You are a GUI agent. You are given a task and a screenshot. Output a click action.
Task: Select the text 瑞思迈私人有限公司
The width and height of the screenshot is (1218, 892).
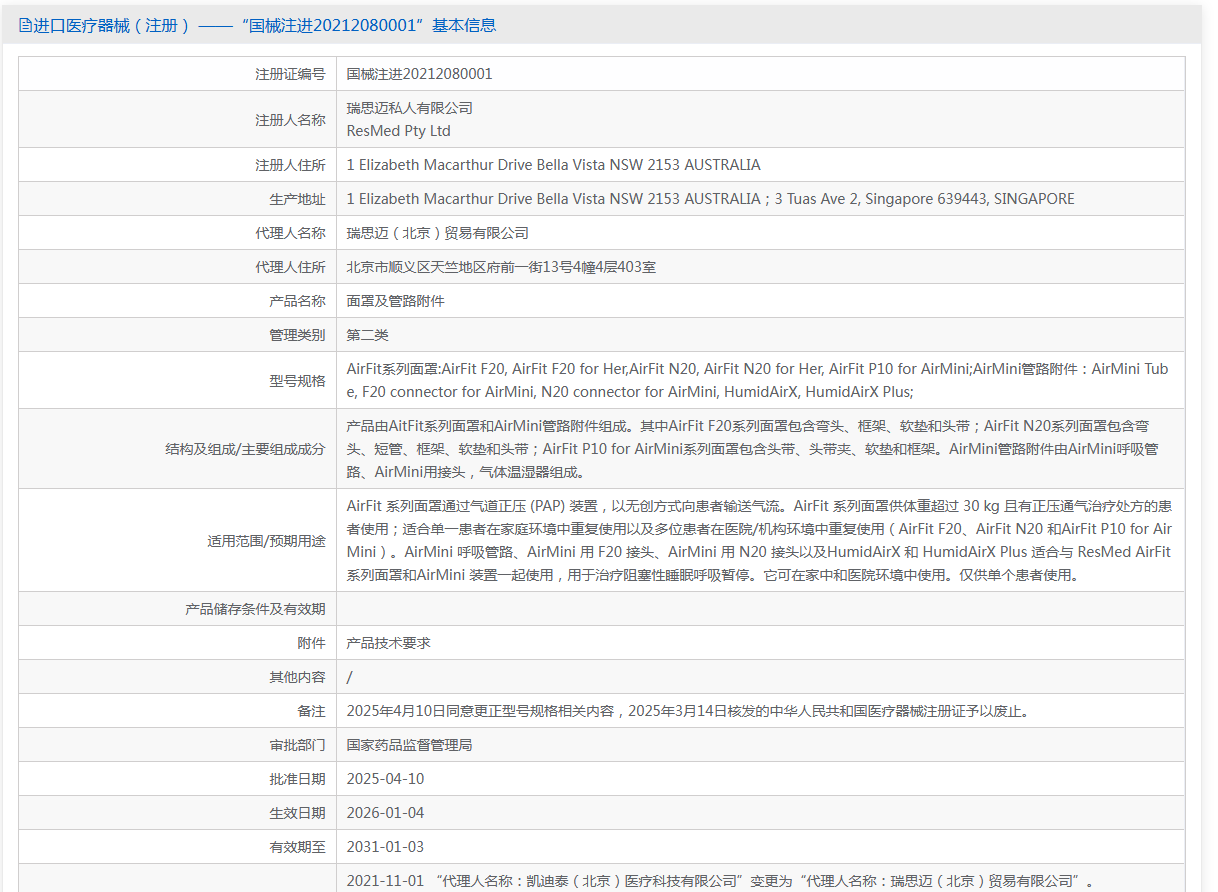pyautogui.click(x=410, y=108)
